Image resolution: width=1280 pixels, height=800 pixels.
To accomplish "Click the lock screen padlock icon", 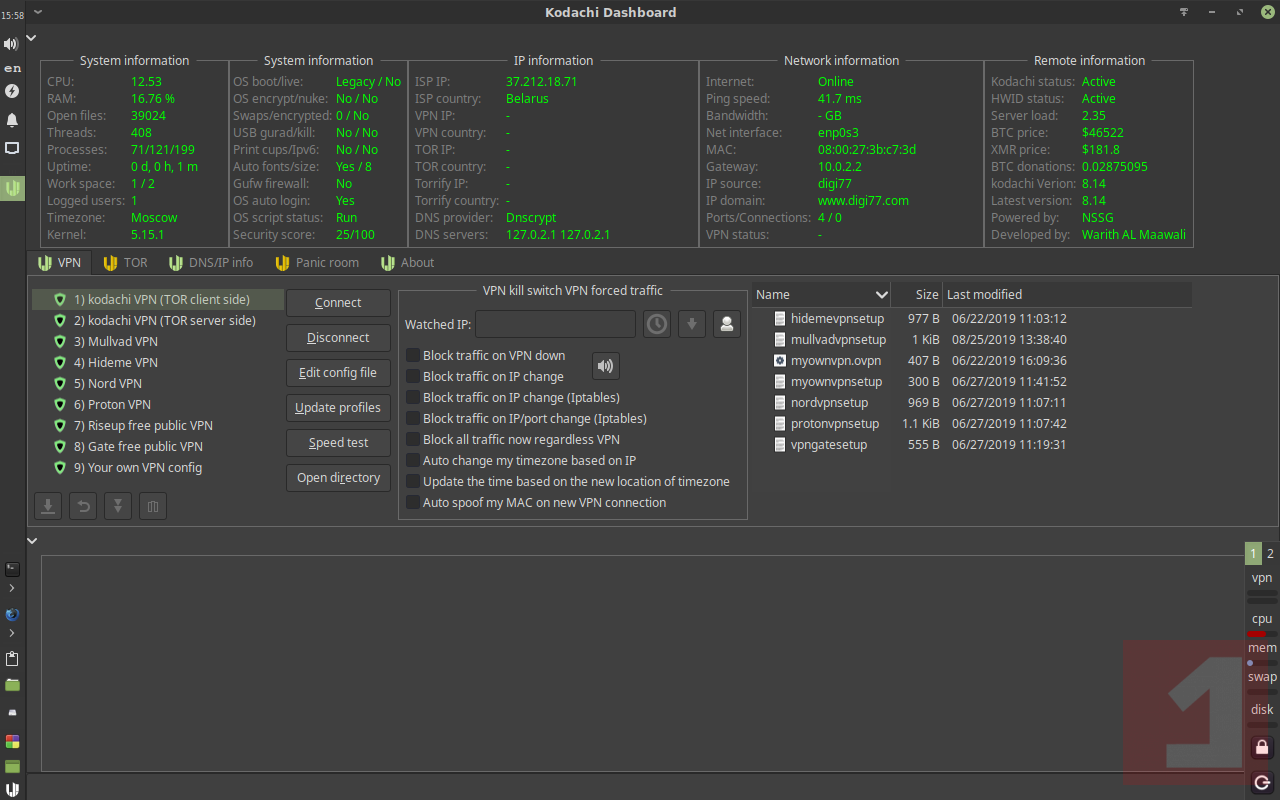I will pyautogui.click(x=1262, y=747).
